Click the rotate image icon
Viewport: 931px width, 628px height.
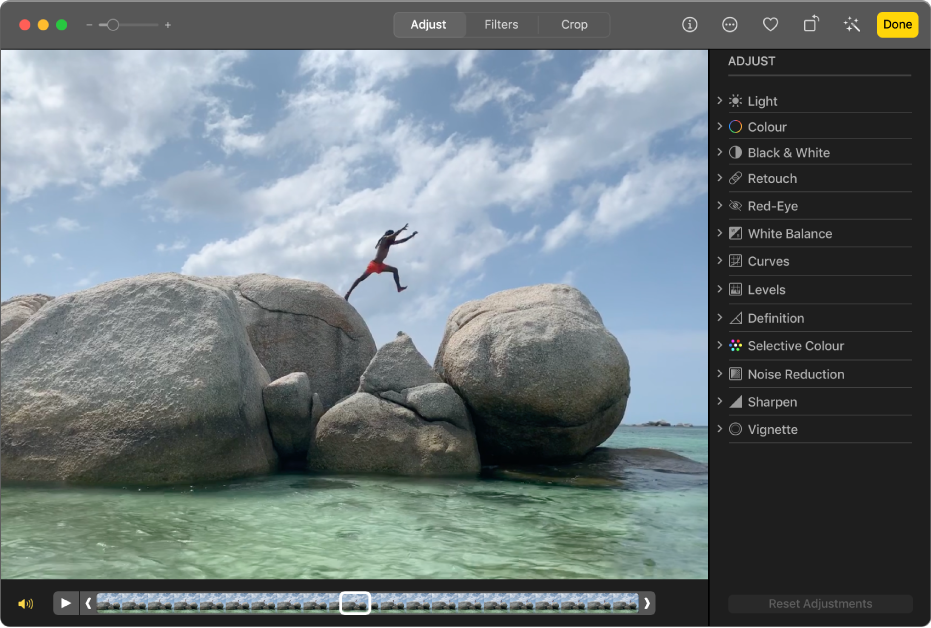[x=810, y=24]
